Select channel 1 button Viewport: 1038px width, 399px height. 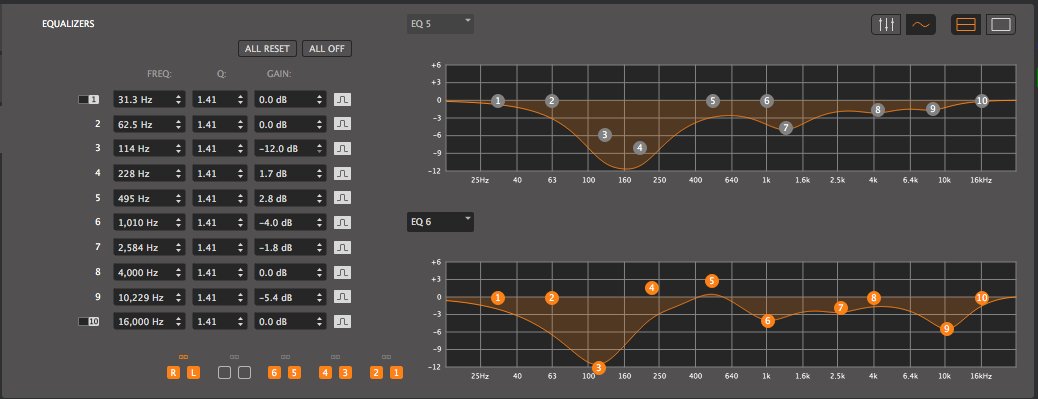[396, 373]
